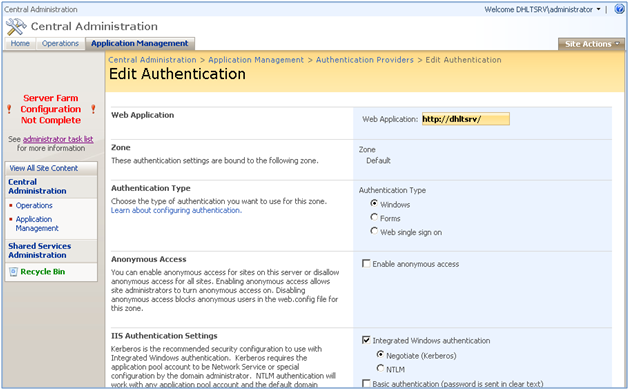Screen dimensions: 630x390
Task: Choose Negotiate (Kerberos) radio option
Action: coord(380,355)
